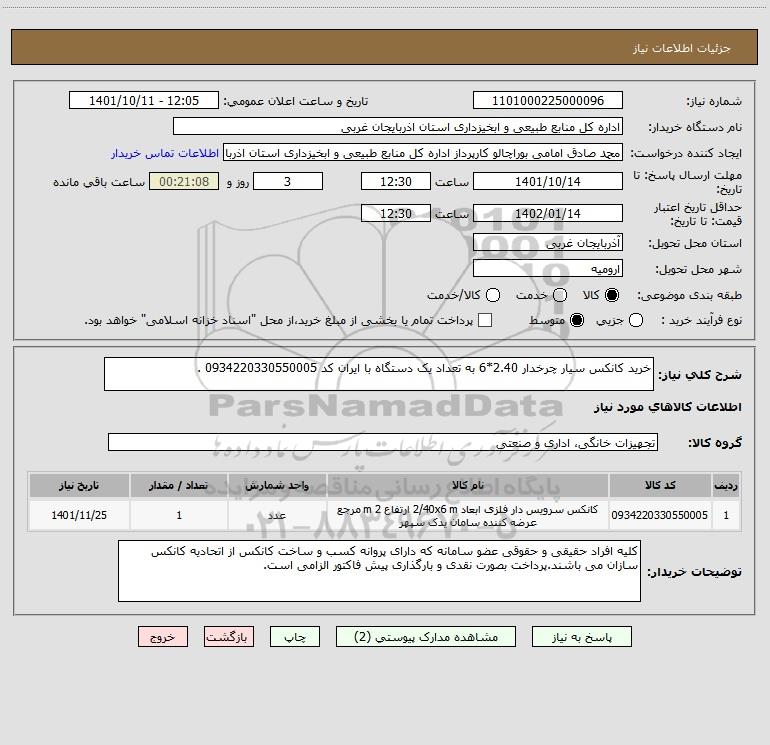This screenshot has width=770, height=745.
Task: Click the buyer notes text area
Action: click(x=379, y=571)
